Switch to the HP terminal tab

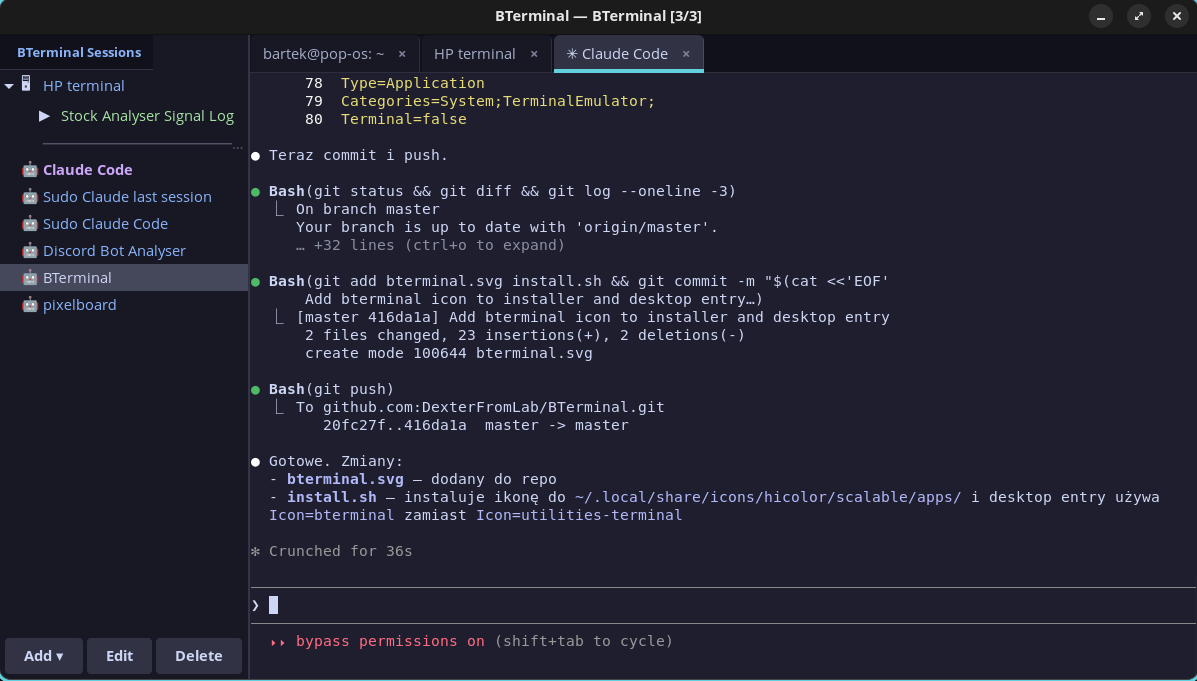[x=474, y=54]
